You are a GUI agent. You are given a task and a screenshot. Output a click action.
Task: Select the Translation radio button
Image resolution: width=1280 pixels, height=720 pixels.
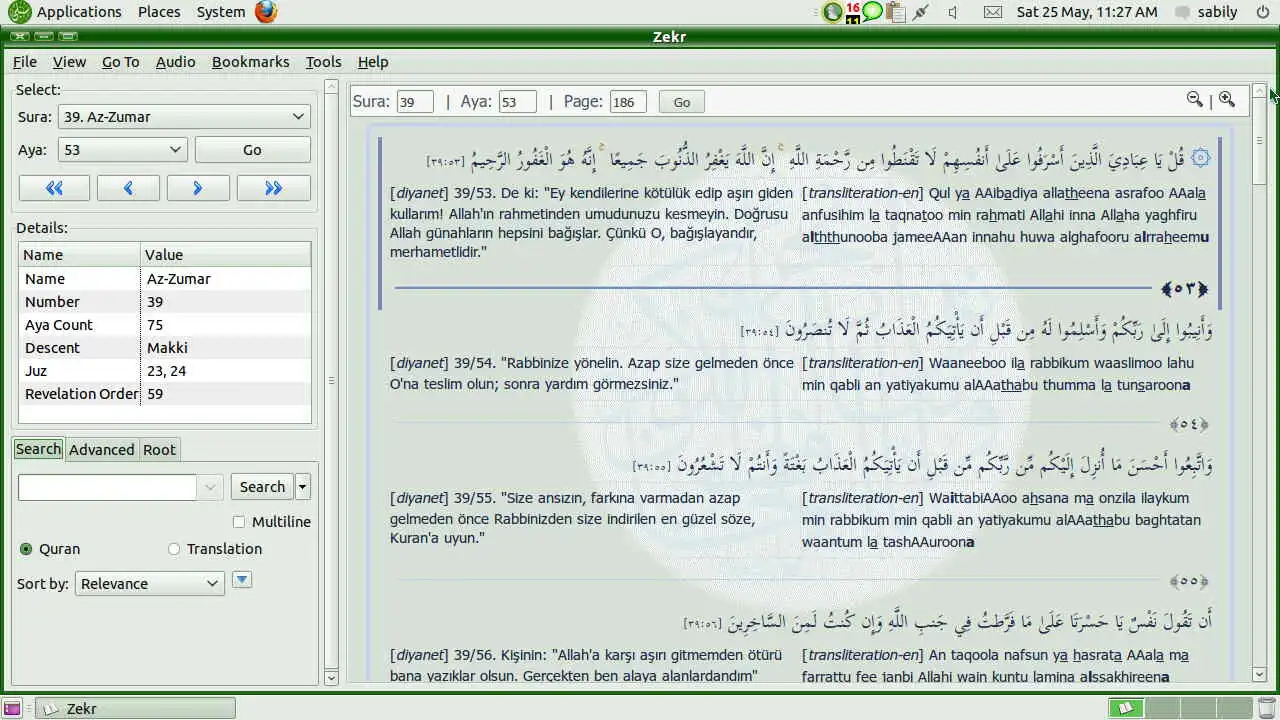click(x=174, y=549)
